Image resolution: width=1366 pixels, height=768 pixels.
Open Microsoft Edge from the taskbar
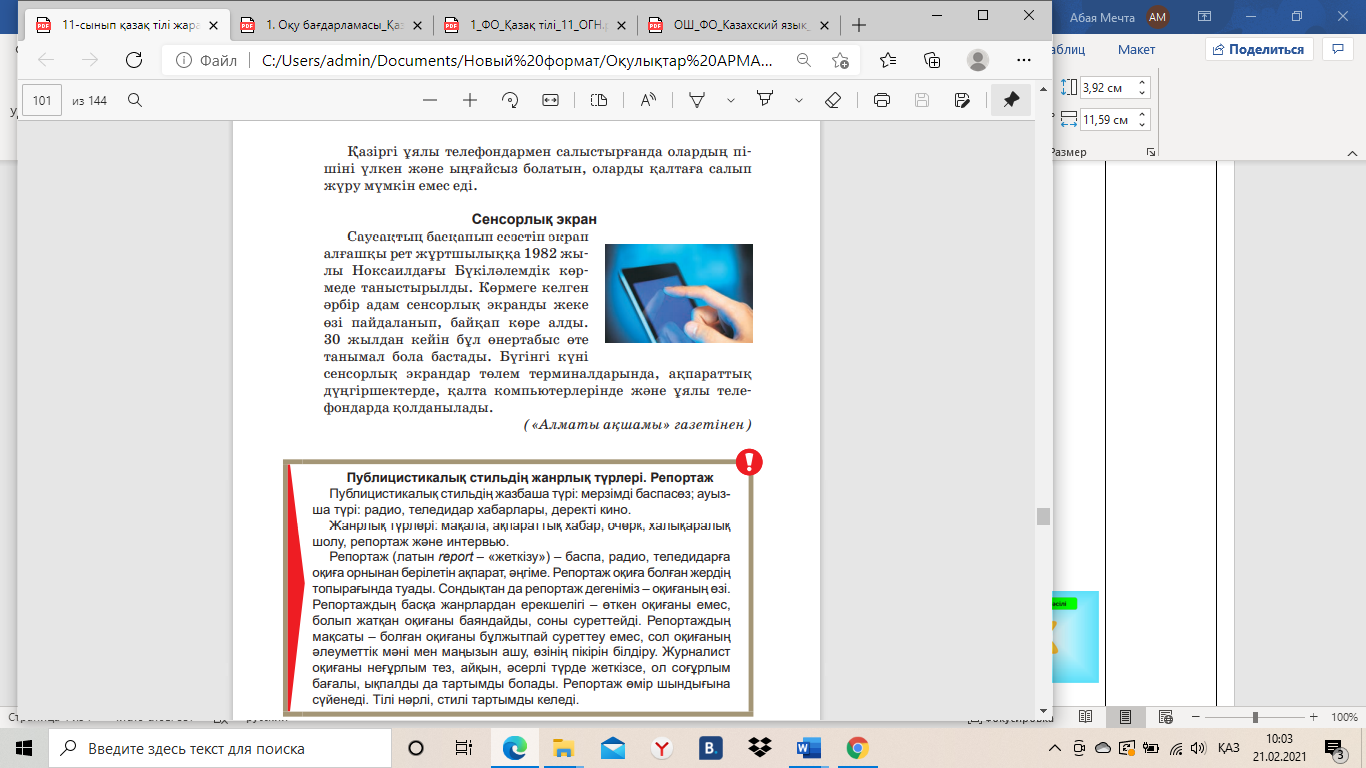(514, 748)
